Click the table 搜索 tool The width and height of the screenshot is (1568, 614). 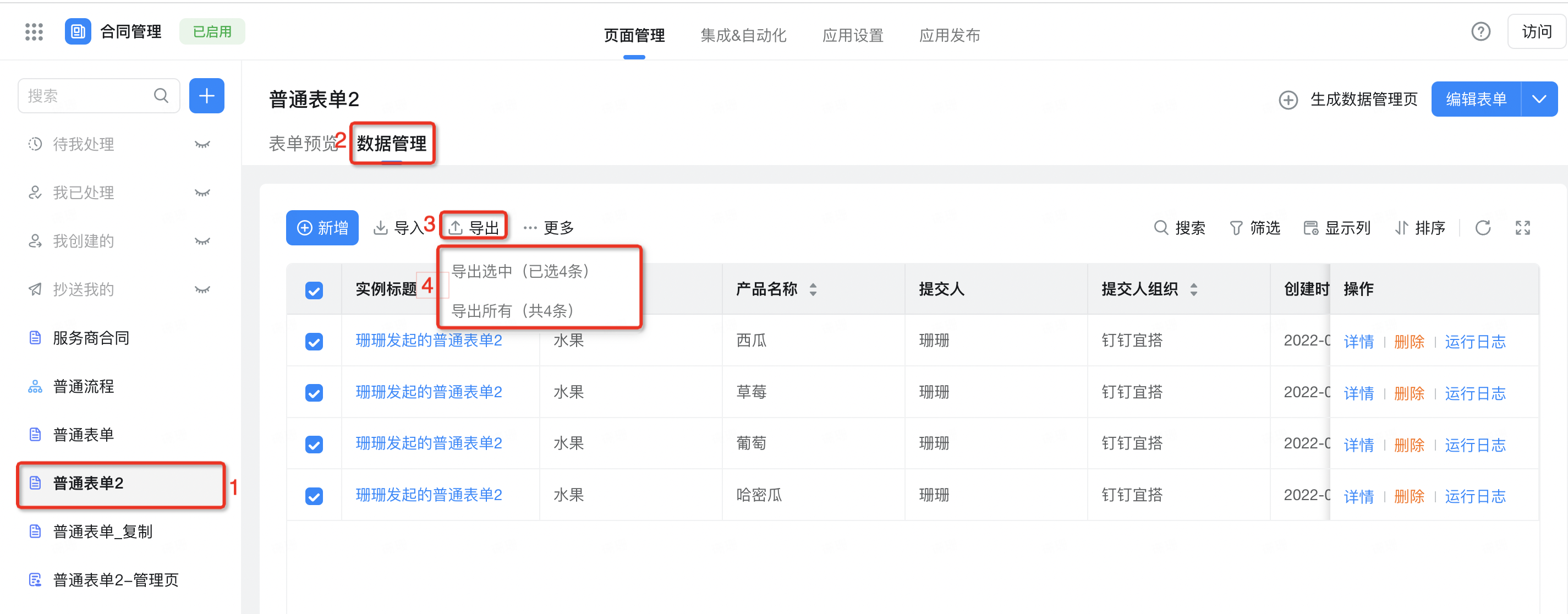(x=1179, y=228)
